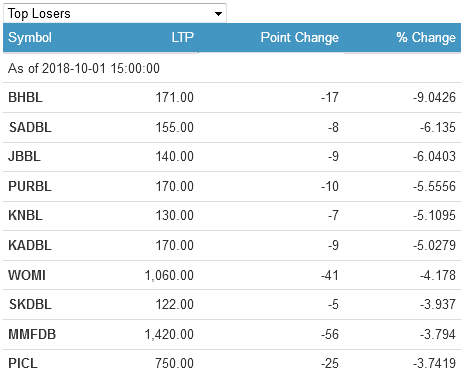463x376 pixels.
Task: Open the BHBL symbol link
Action: point(25,97)
